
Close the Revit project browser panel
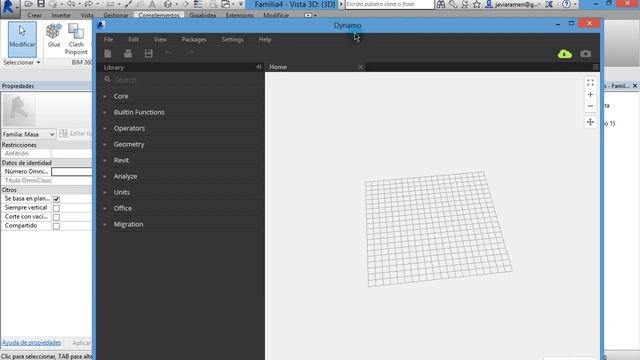(635, 86)
